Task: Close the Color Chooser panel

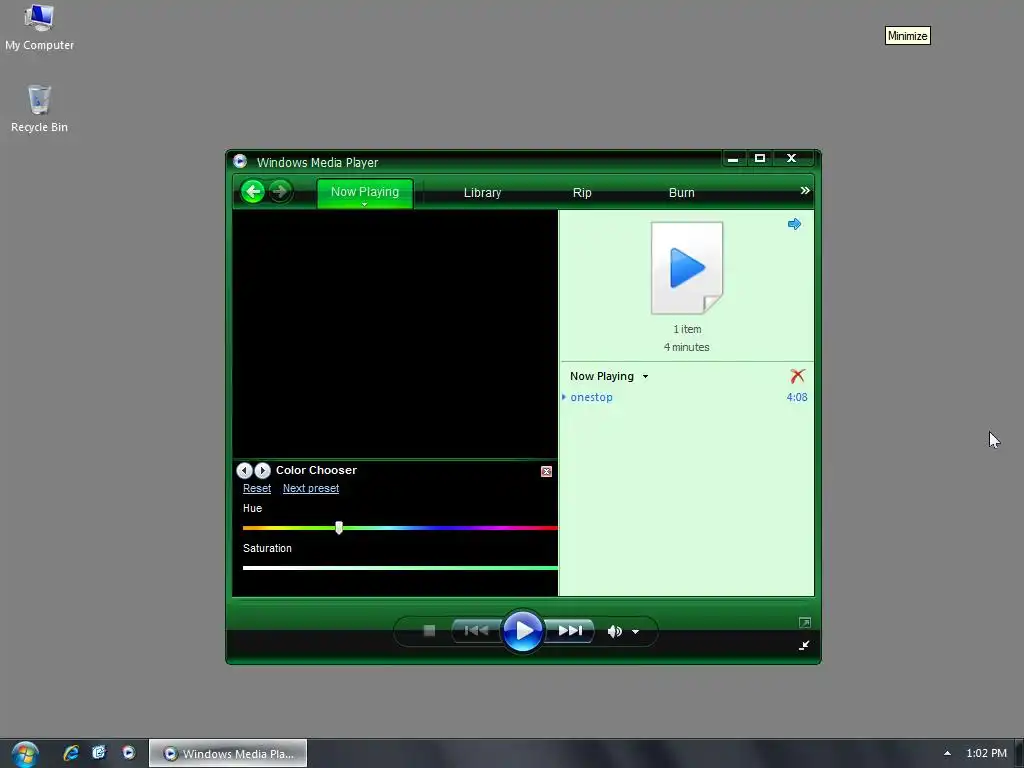Action: (x=547, y=472)
